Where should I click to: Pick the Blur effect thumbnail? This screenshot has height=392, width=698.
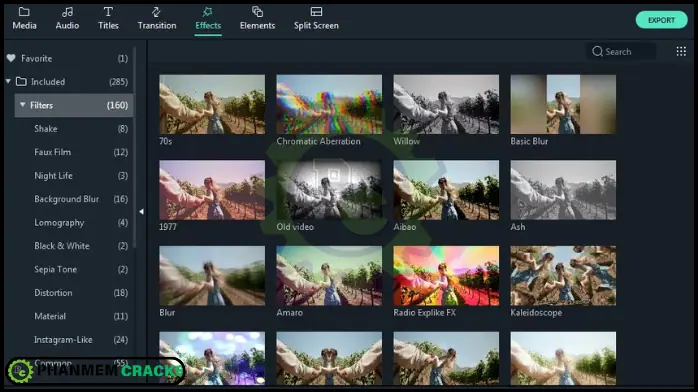212,276
